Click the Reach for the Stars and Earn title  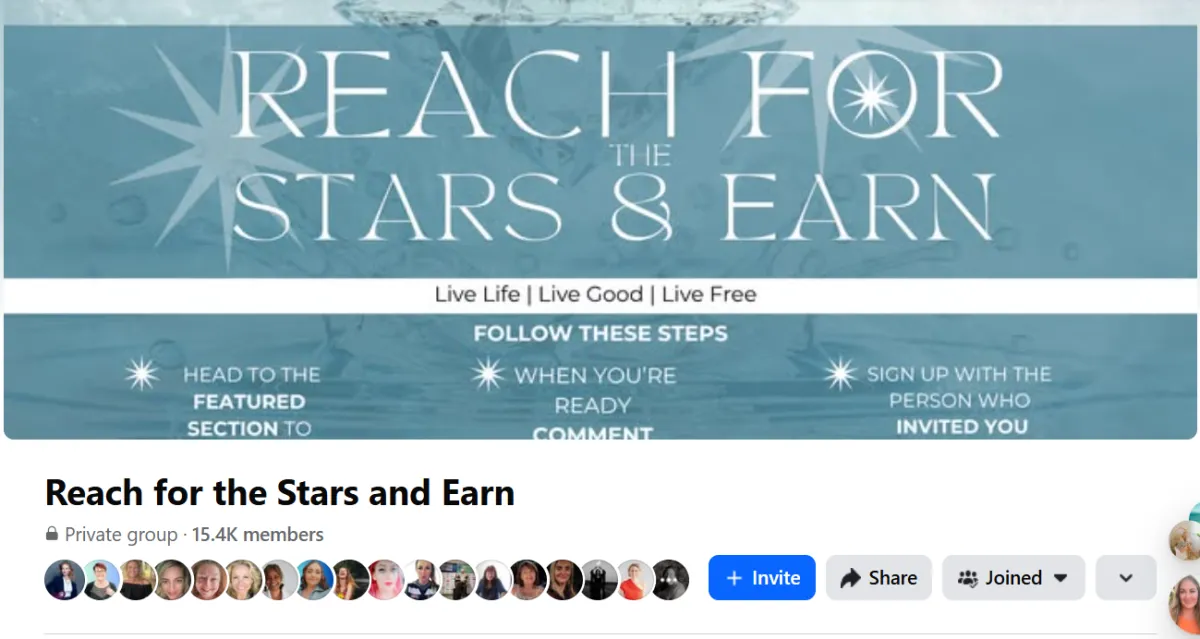280,492
